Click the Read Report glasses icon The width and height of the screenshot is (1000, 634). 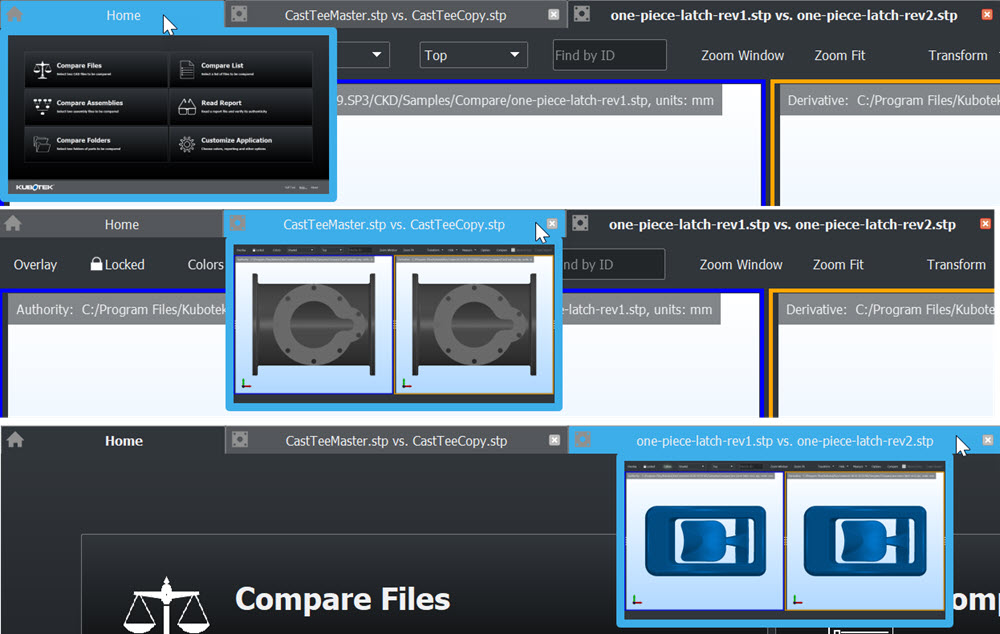click(x=186, y=106)
